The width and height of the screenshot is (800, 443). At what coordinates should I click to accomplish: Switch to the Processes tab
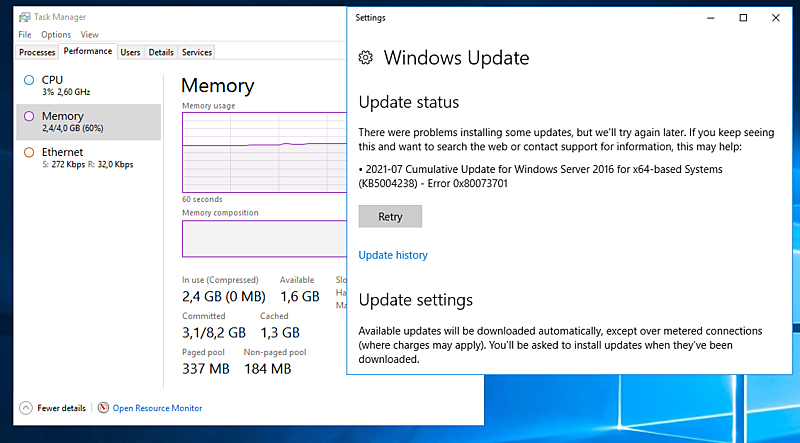[x=37, y=52]
